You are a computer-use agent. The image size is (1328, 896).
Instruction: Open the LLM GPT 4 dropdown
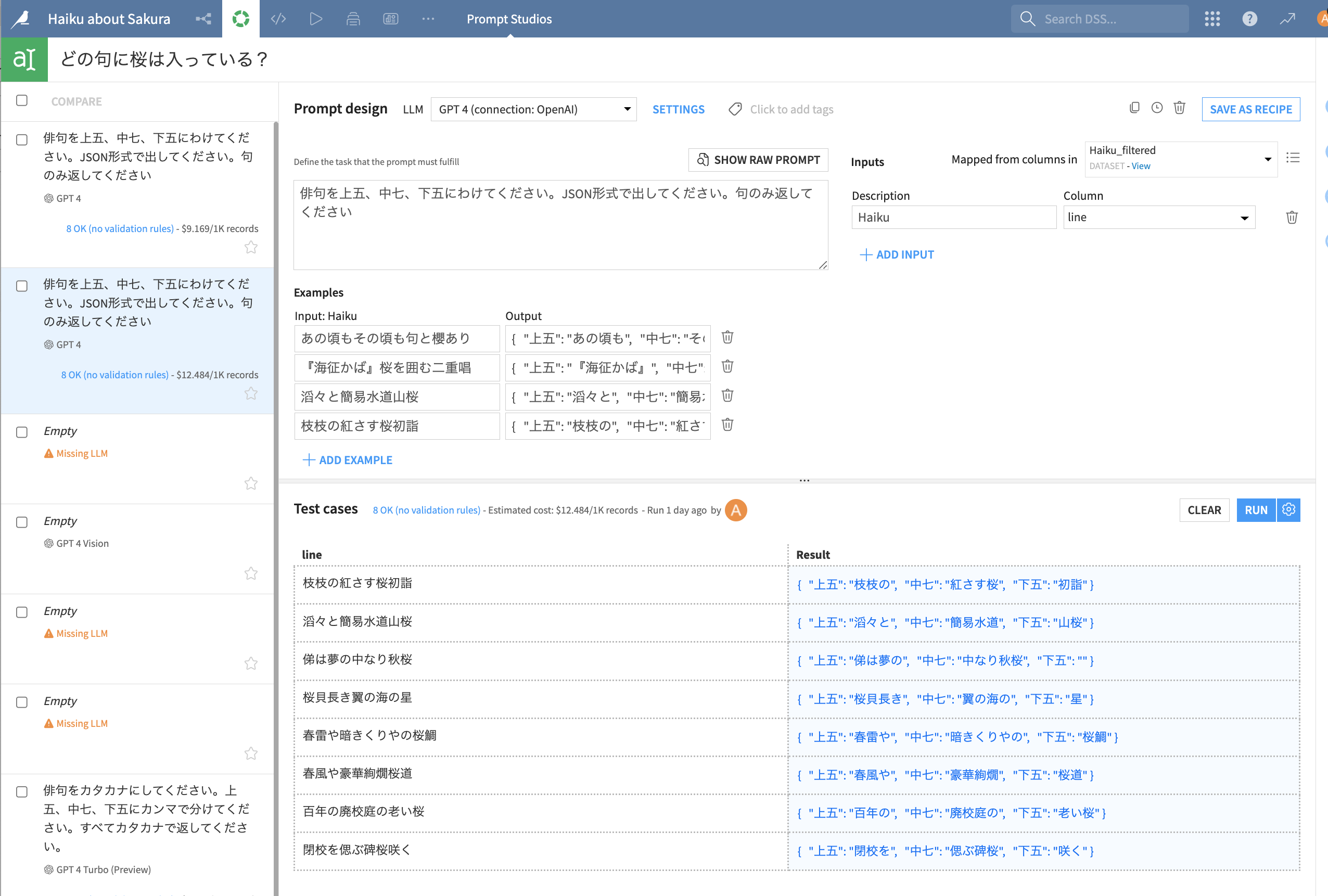(x=533, y=109)
